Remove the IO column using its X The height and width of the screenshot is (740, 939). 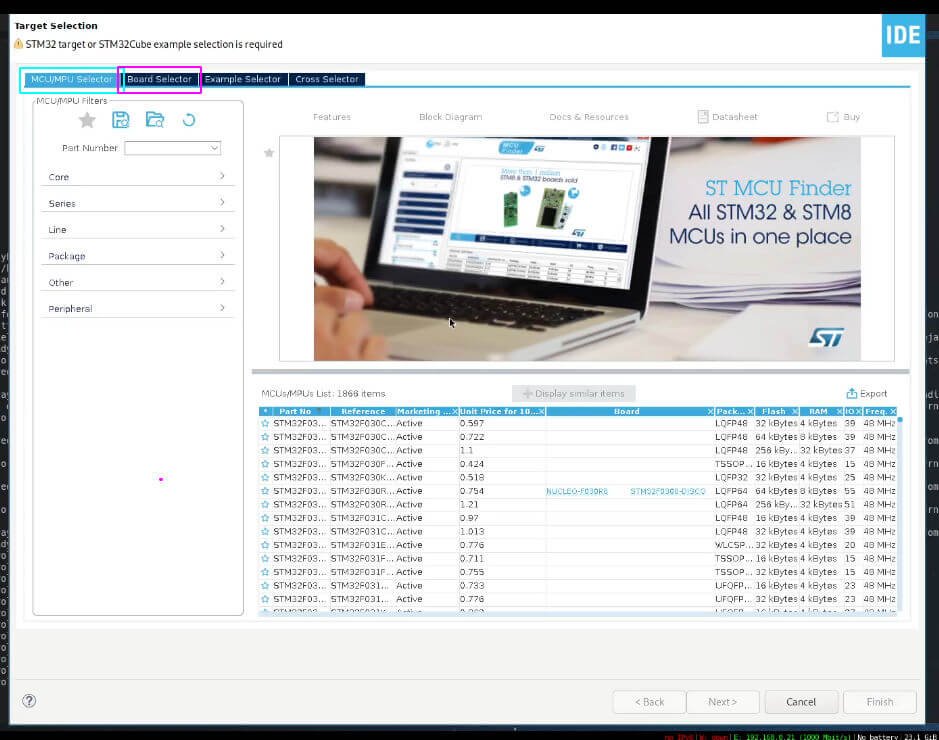point(859,411)
